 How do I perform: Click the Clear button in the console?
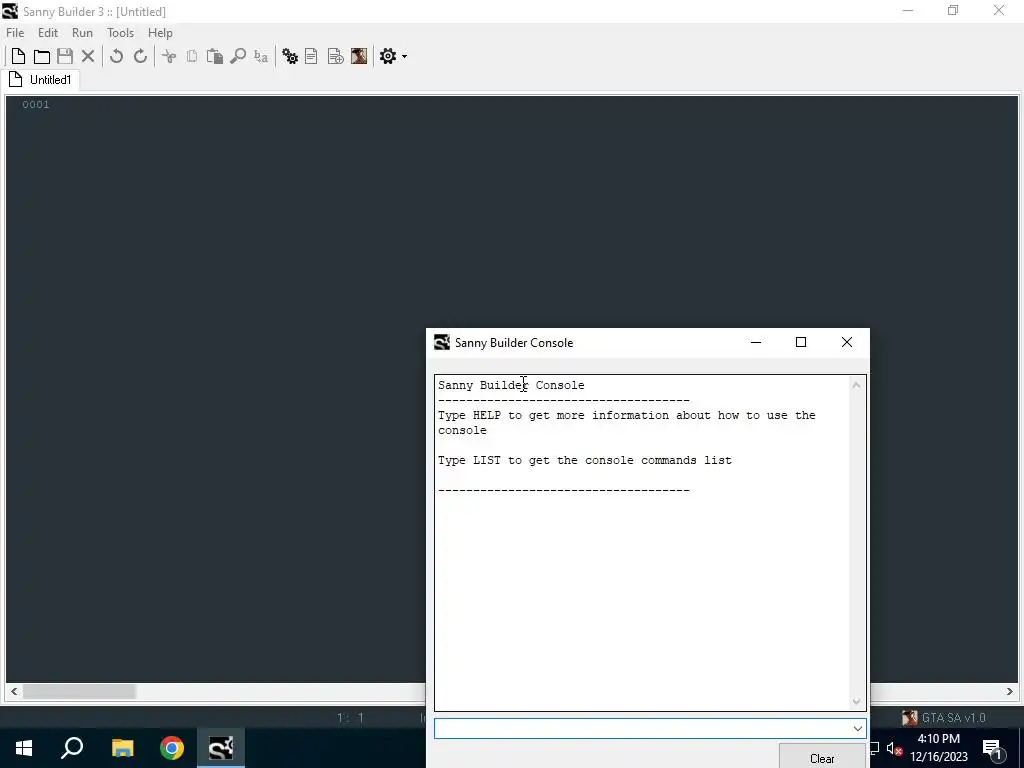[x=822, y=758]
